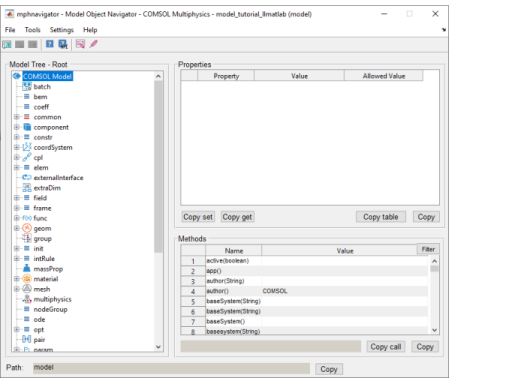Click the Allowed Value column header
This screenshot has width=512, height=378.
click(384, 76)
